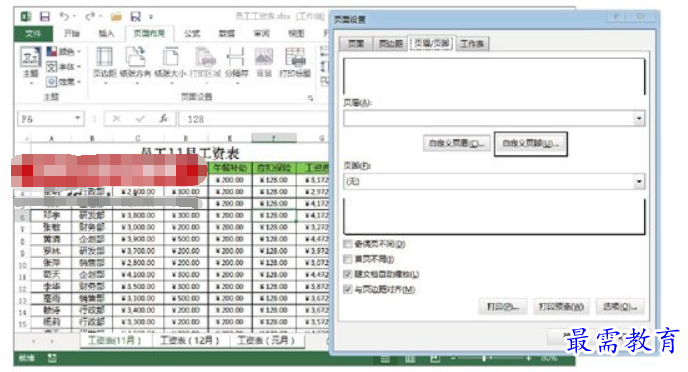The width and height of the screenshot is (688, 372).
Task: Switch to the 开始 Home ribbon tab
Action: (x=72, y=33)
